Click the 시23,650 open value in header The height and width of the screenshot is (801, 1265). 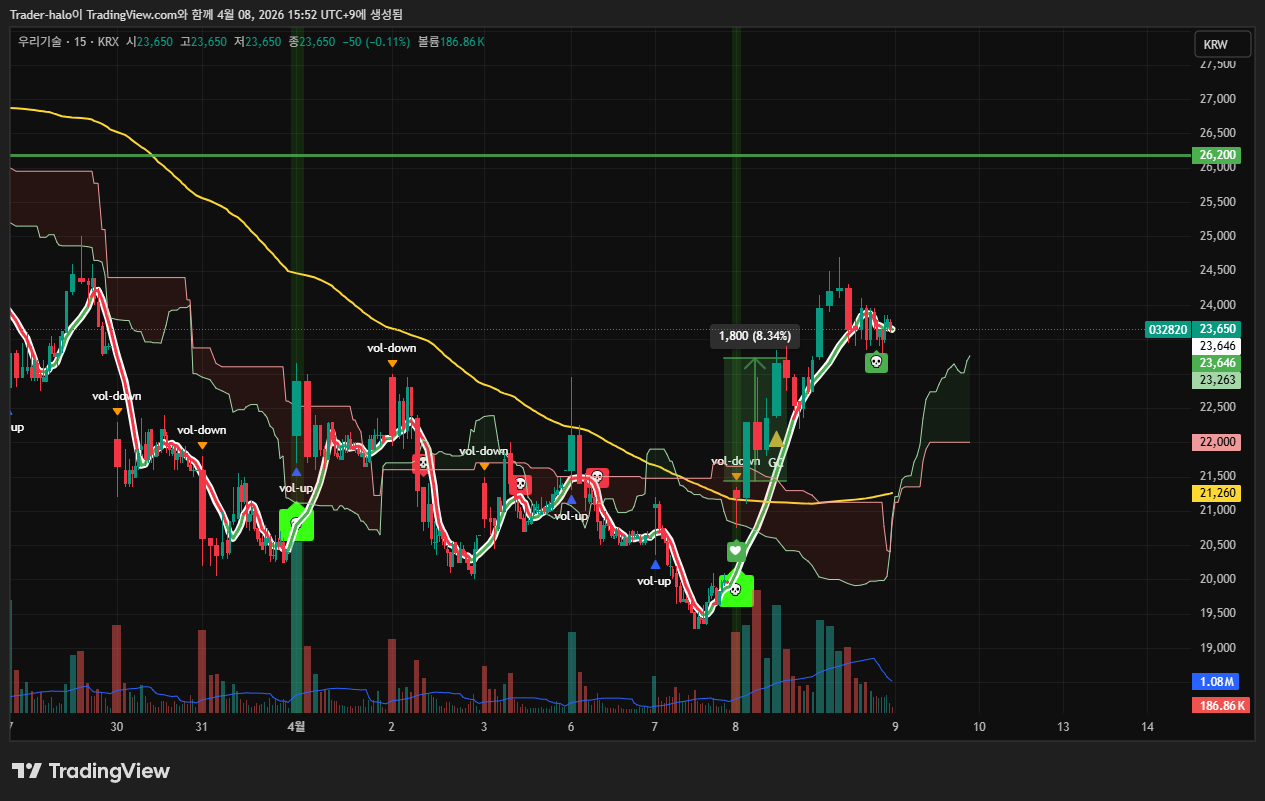150,42
